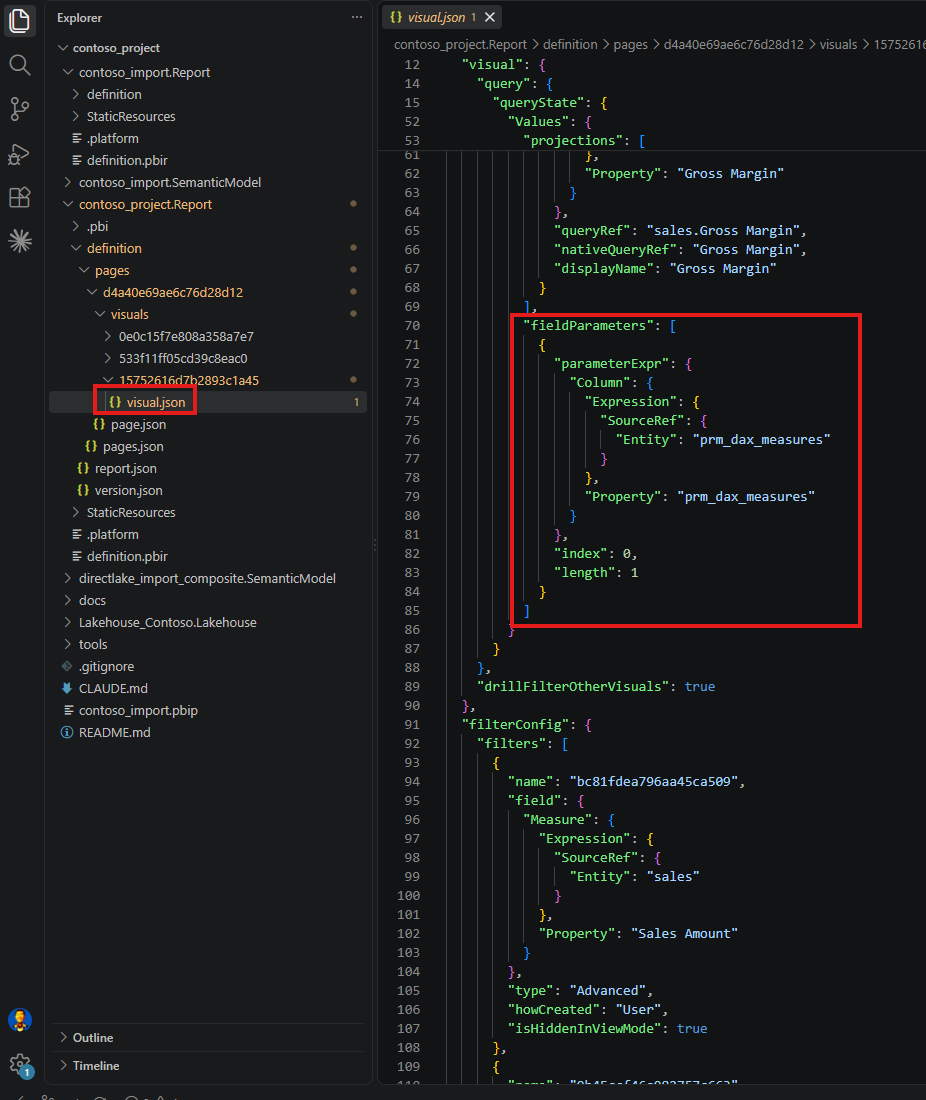Click breadcrumb contoso_project.Report
Image resolution: width=926 pixels, height=1100 pixels.
click(460, 45)
